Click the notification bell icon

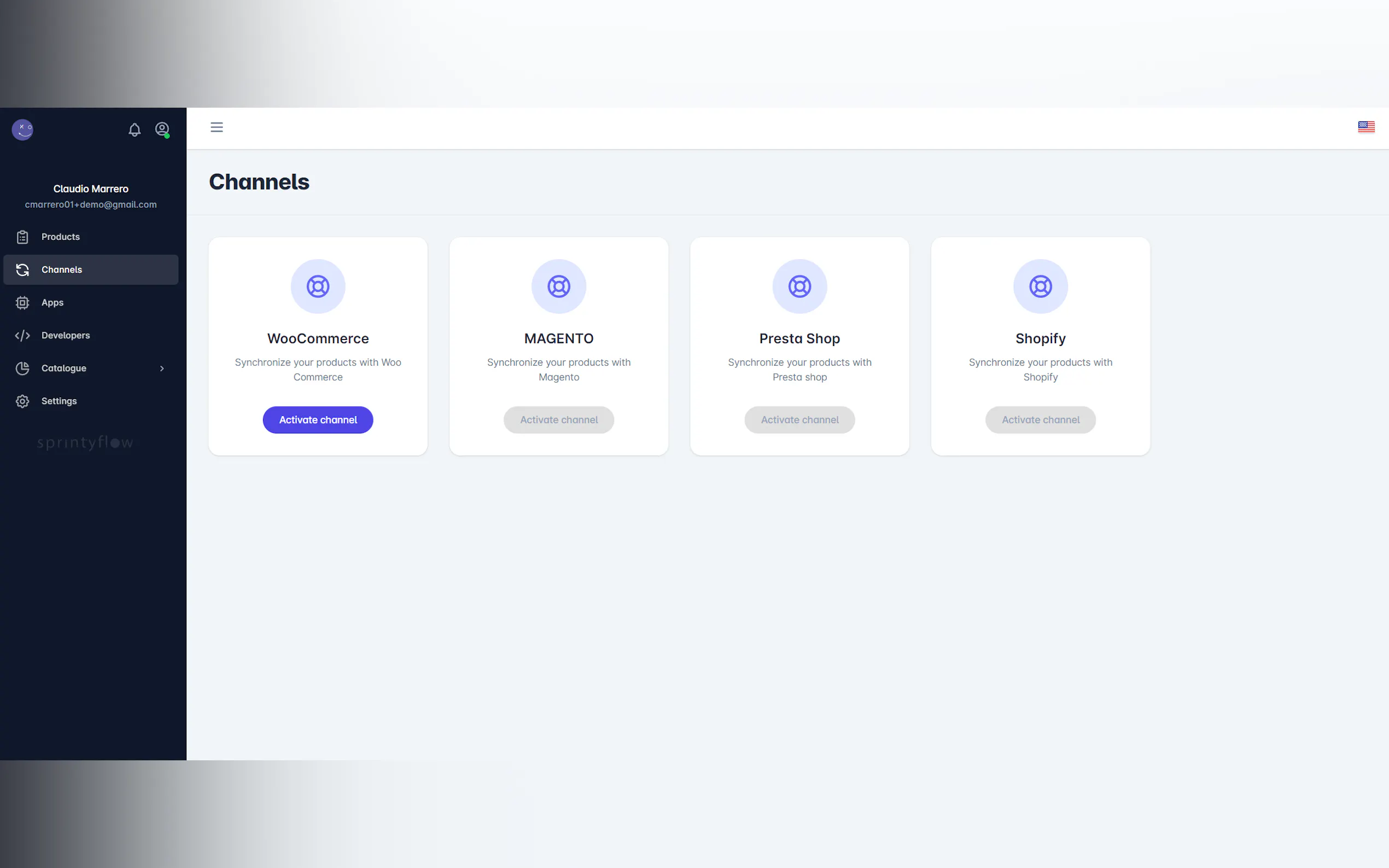click(x=135, y=130)
